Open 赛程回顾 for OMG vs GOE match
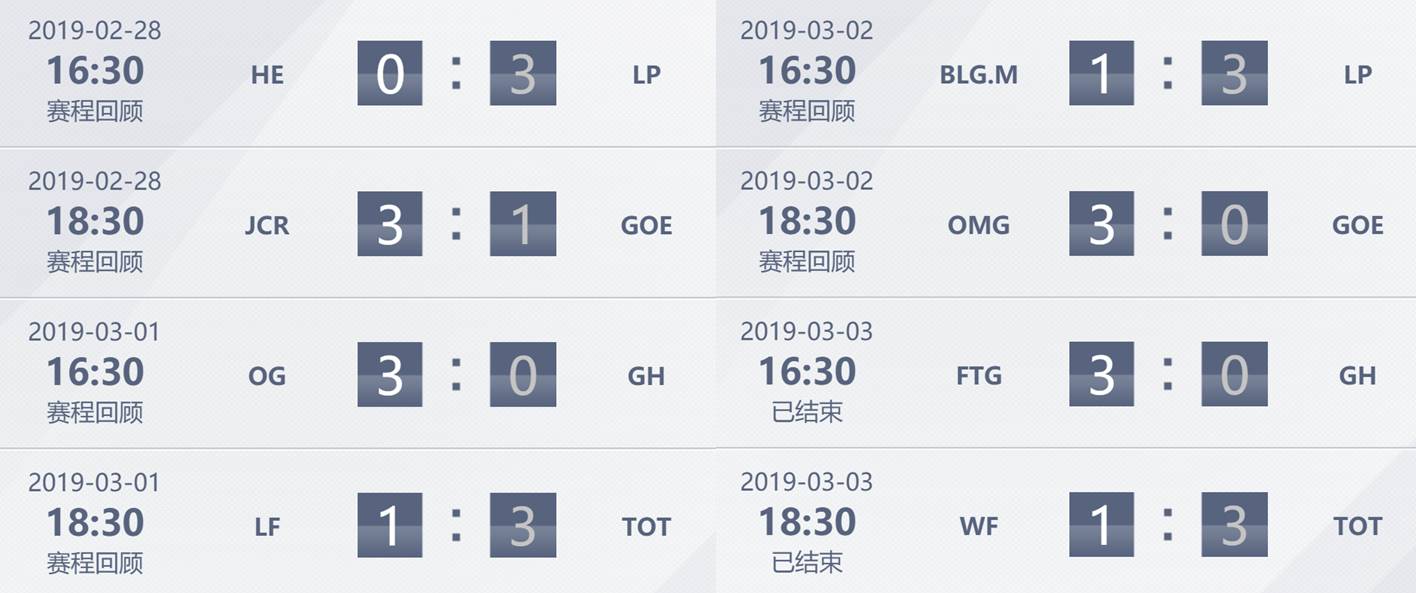1416x593 pixels. 807,262
